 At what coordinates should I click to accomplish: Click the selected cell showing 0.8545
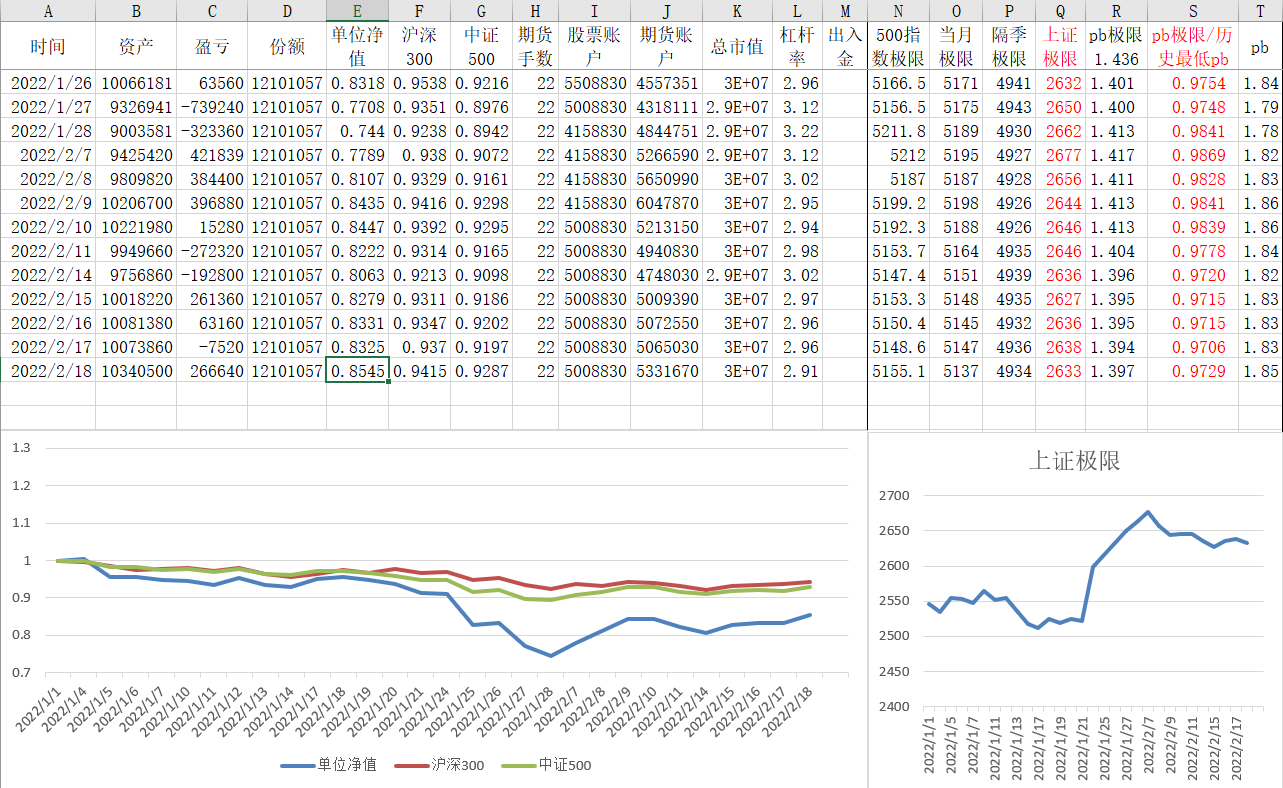click(357, 371)
